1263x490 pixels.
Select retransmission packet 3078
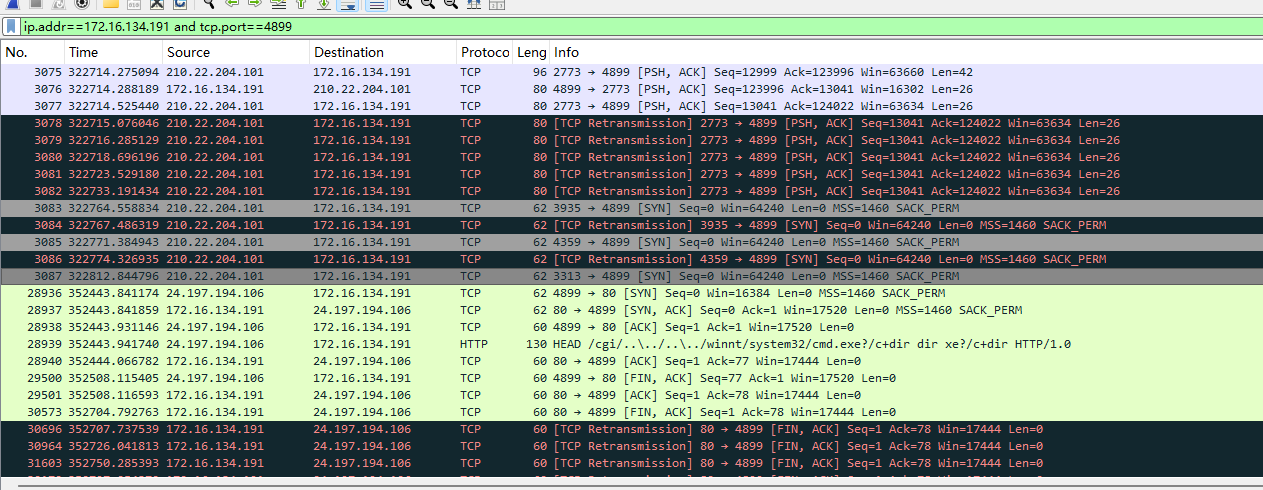coord(631,123)
